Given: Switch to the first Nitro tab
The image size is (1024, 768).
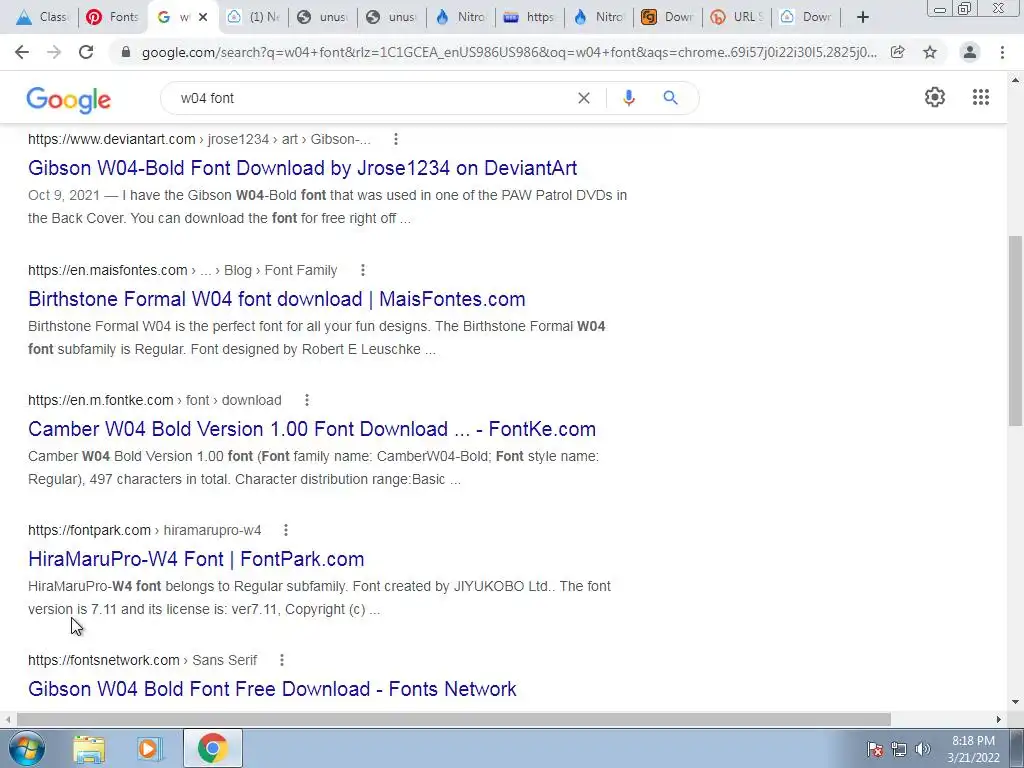Looking at the screenshot, I should (461, 17).
